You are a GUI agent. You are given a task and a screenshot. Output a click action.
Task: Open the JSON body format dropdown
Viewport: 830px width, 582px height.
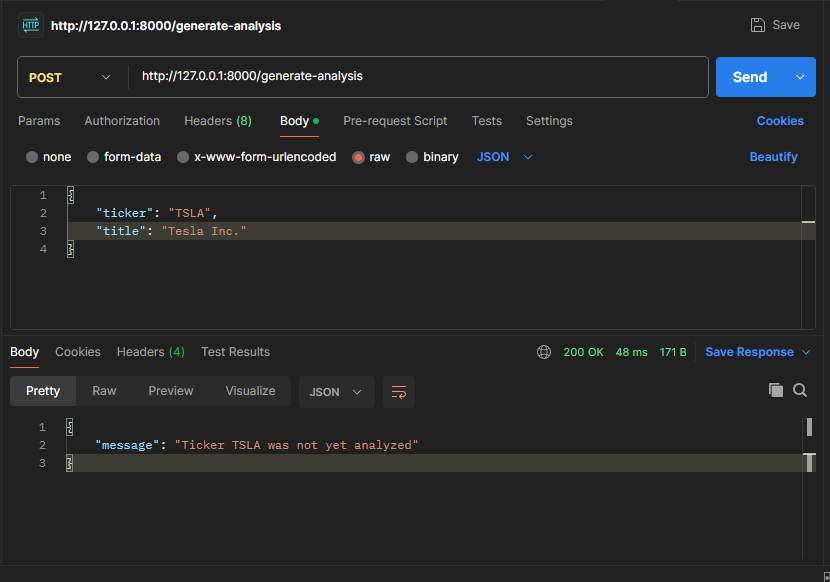499,157
